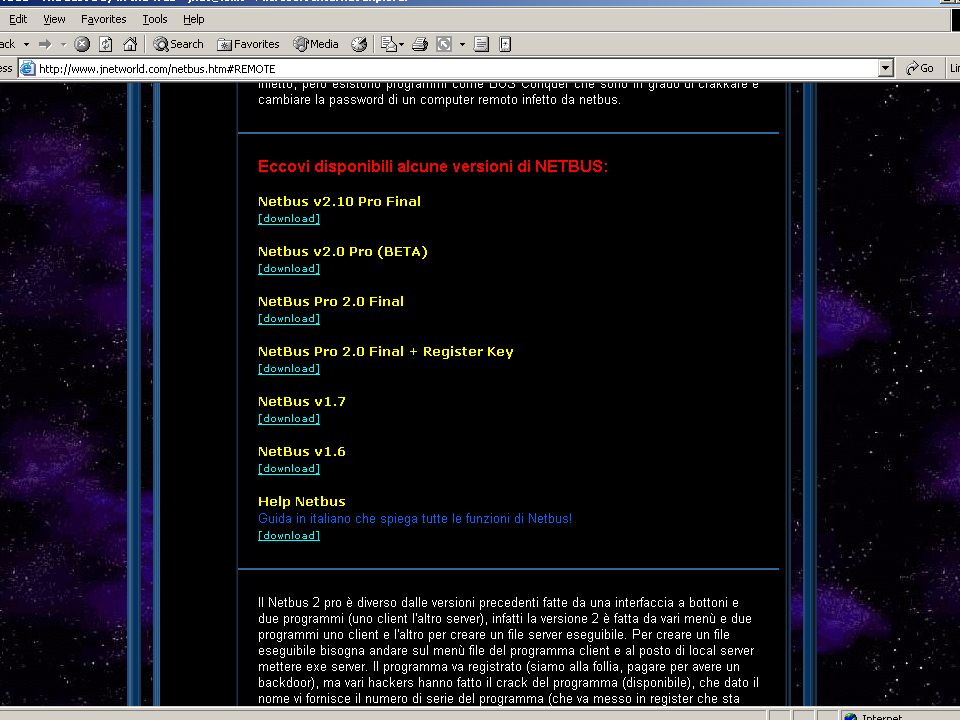Viewport: 960px width, 720px height.
Task: Click 'NetBus Pro 2.0 Final + Register Key' title
Action: (386, 351)
